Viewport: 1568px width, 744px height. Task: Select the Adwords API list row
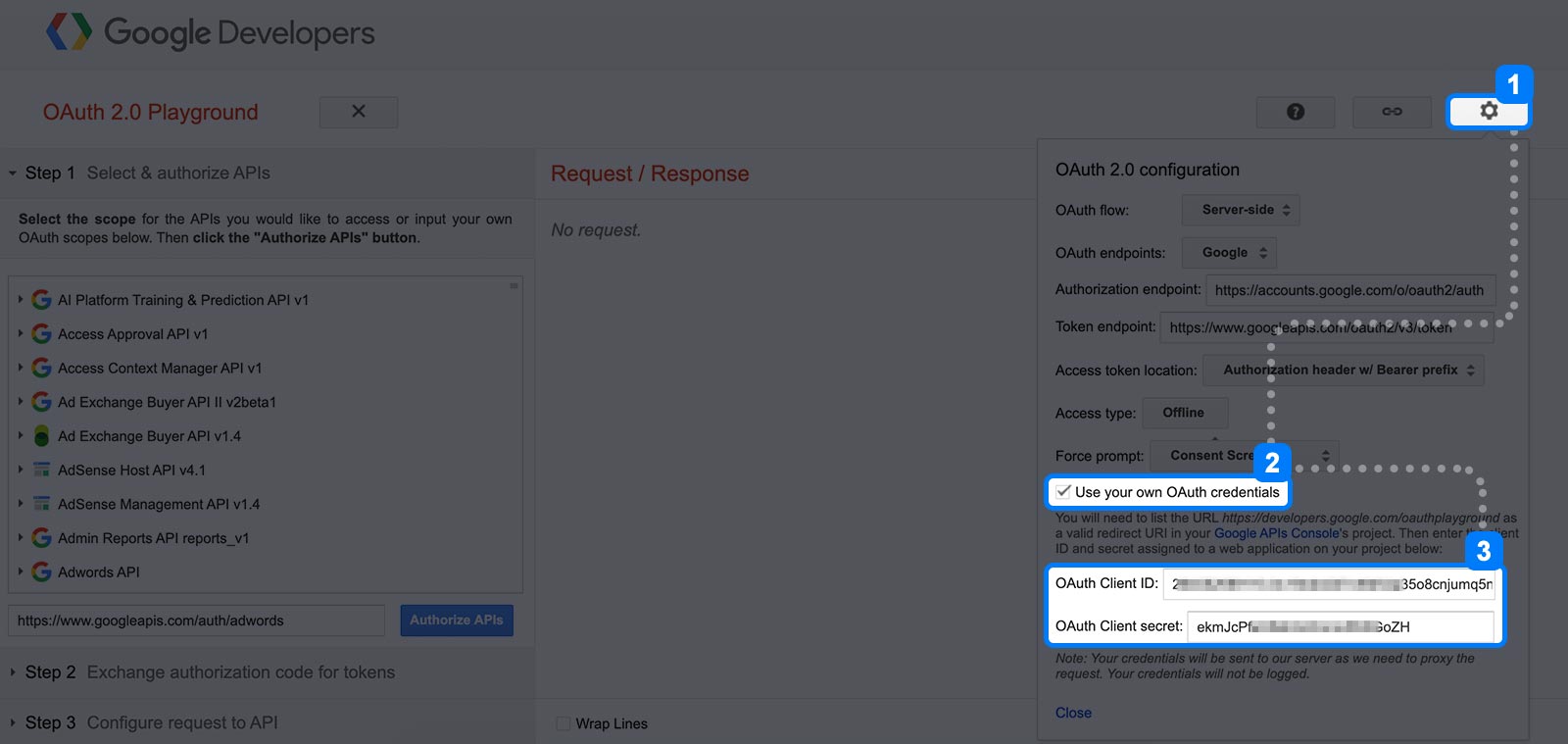(x=265, y=572)
